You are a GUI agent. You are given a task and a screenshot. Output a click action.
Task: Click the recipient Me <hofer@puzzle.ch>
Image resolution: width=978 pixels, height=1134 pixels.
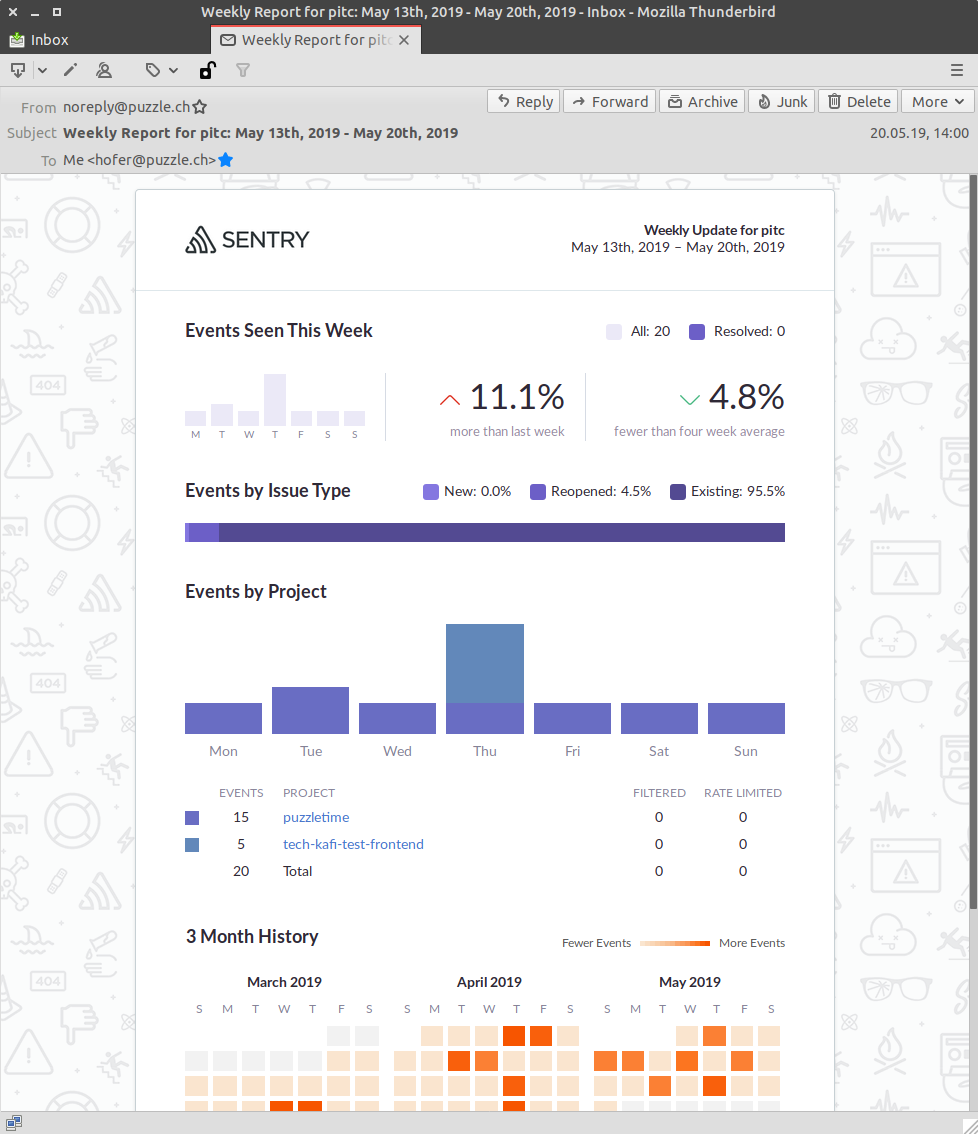pos(139,160)
